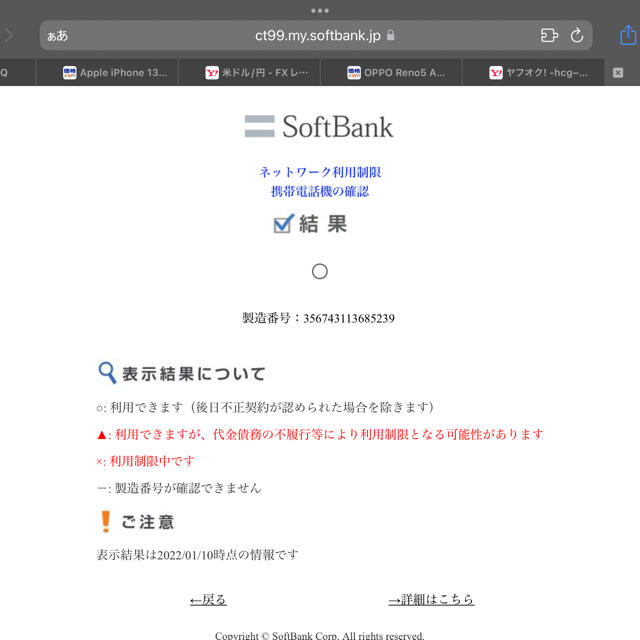Click the 携帯電話機の確認 heading link
Viewport: 640px width, 640px height.
coord(320,191)
